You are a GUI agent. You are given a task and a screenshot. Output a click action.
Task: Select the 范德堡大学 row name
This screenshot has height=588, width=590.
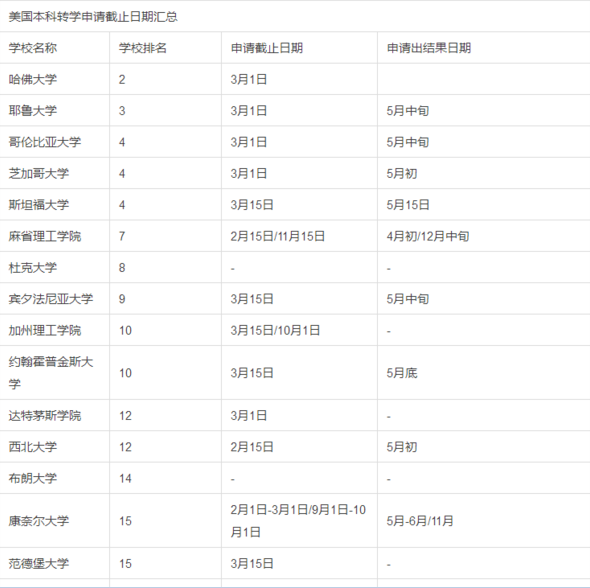(39, 564)
